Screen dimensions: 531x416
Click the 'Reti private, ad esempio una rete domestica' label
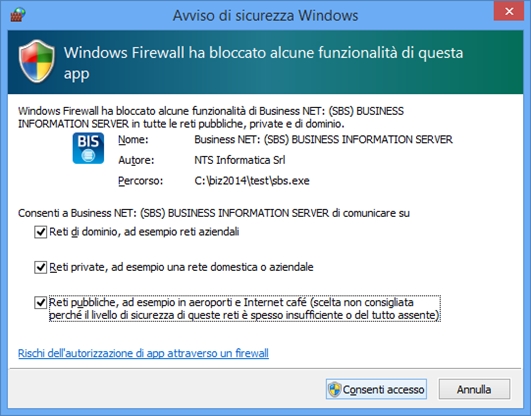click(181, 267)
